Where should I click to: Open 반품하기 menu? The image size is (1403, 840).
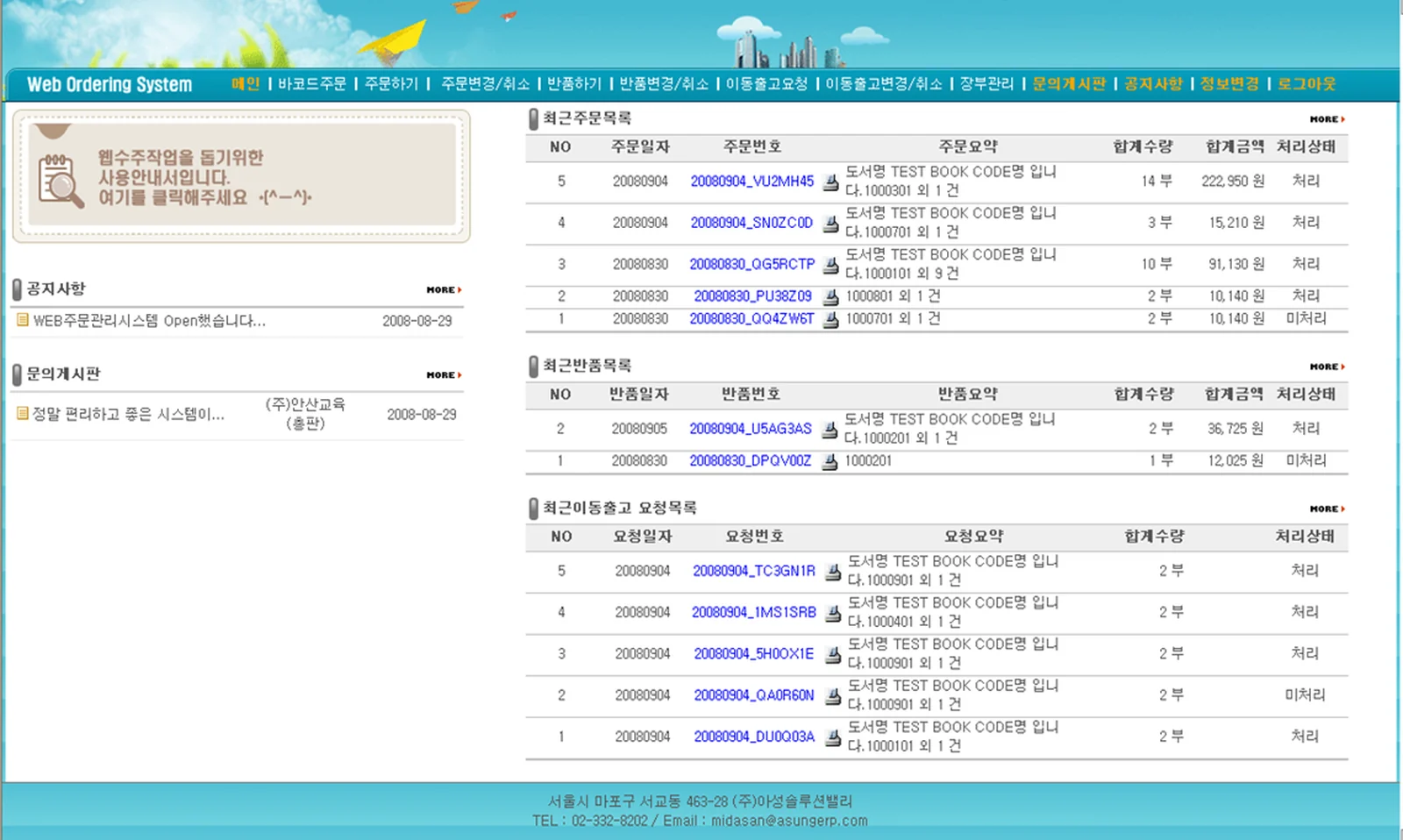click(x=574, y=84)
